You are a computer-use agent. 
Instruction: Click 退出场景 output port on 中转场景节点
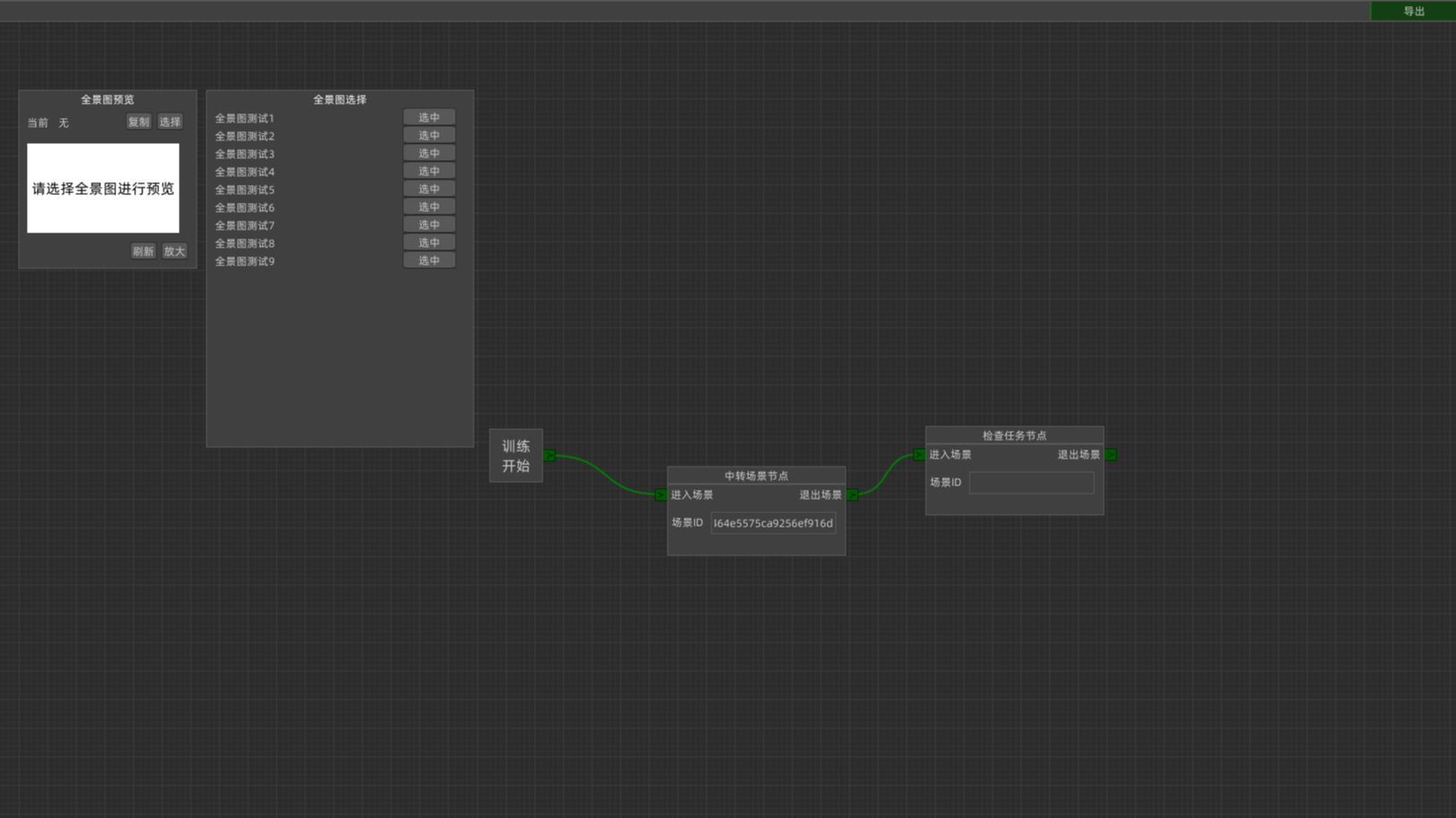point(853,495)
